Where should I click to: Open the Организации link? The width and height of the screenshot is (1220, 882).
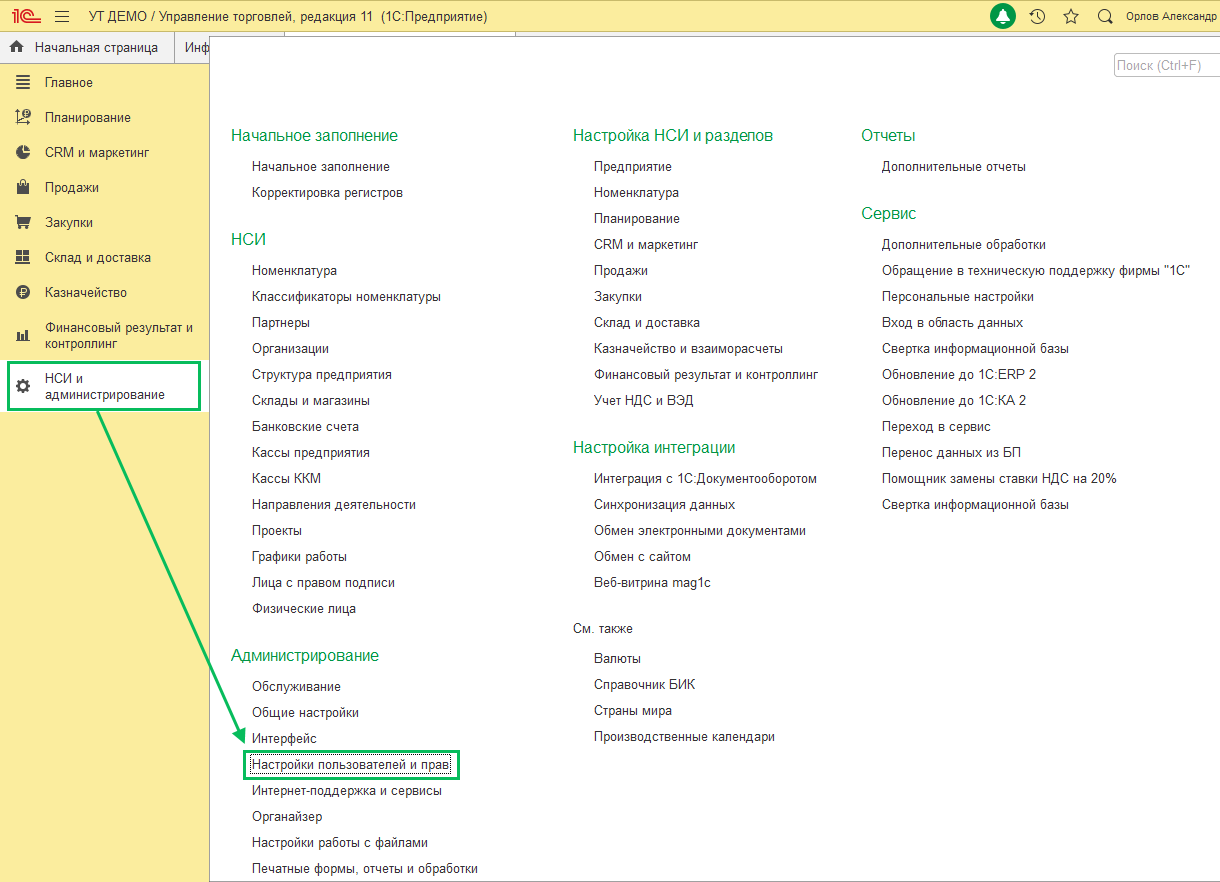tap(290, 348)
